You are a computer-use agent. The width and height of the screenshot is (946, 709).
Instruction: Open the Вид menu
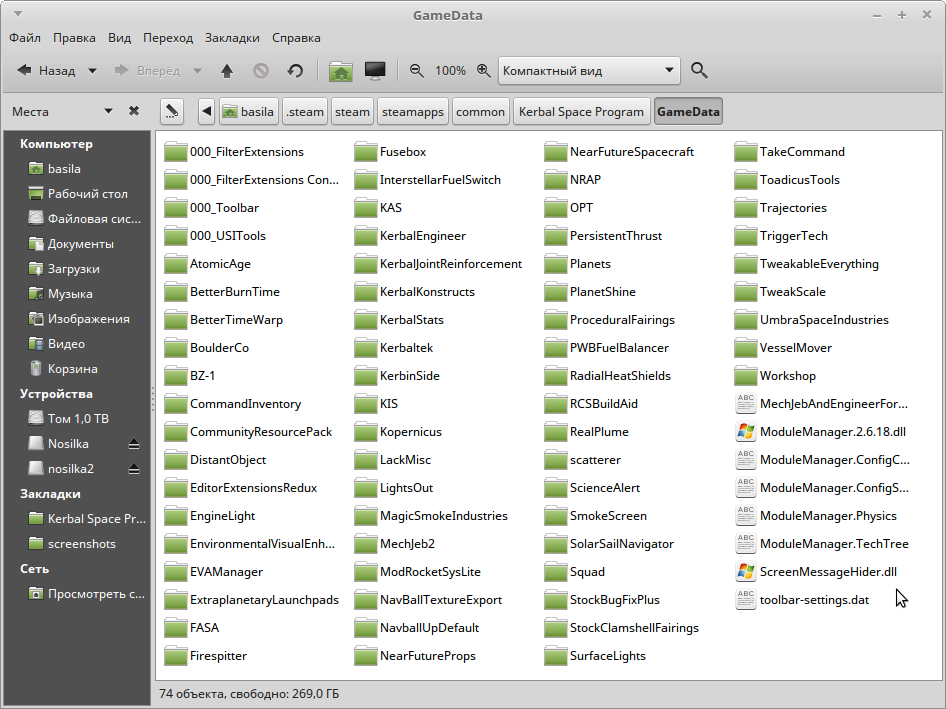pyautogui.click(x=119, y=38)
